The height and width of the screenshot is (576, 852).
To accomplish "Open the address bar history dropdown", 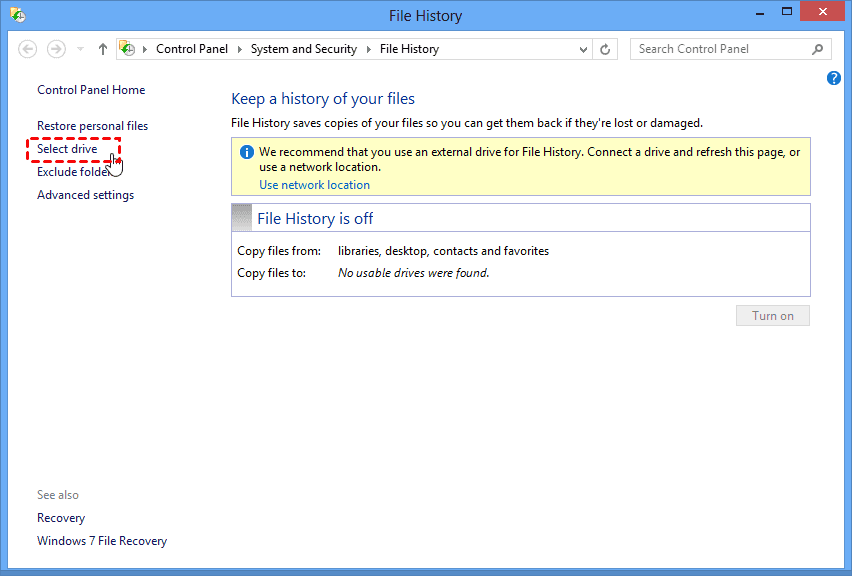I will pyautogui.click(x=584, y=49).
